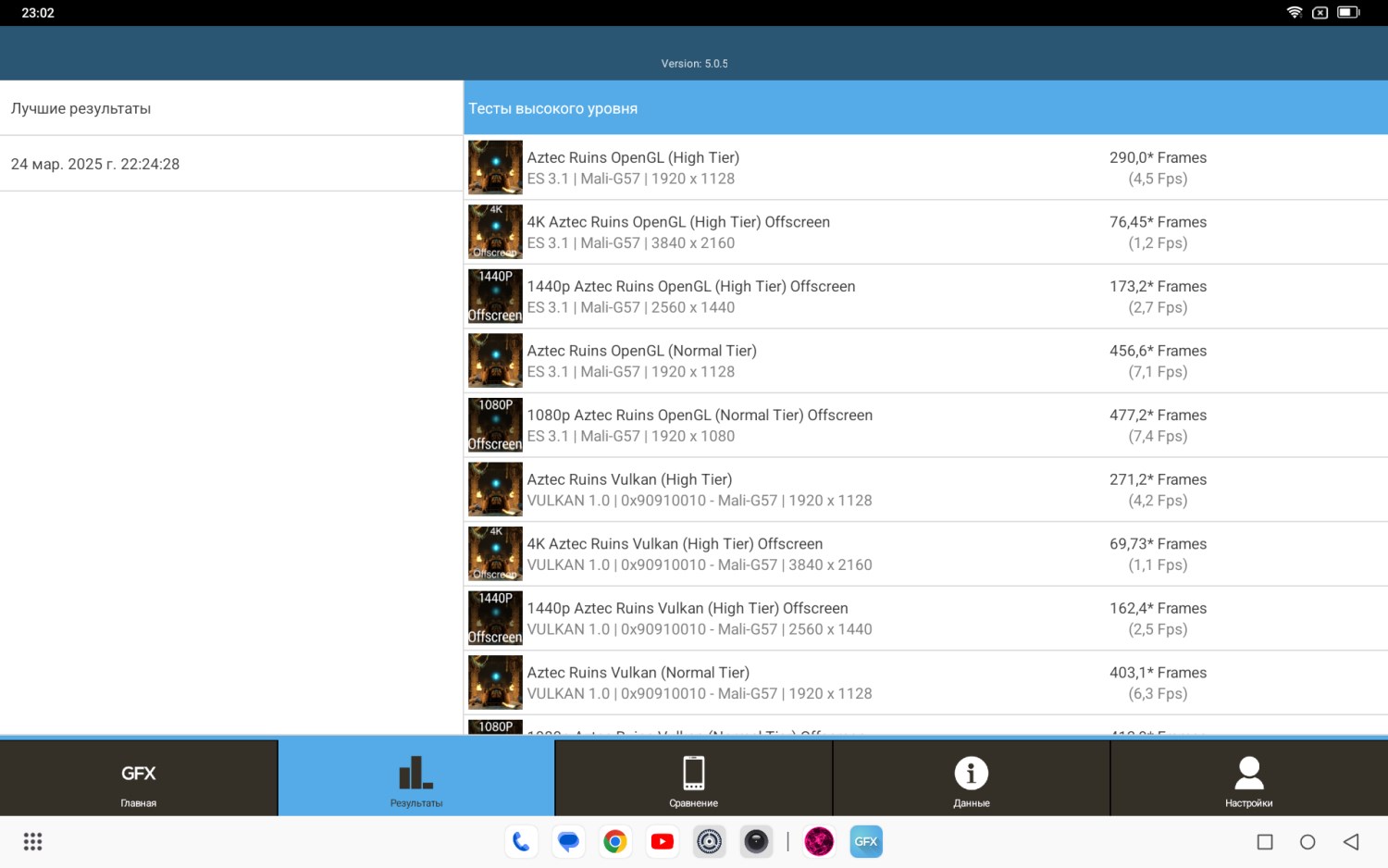
Task: Select 1440p Aztec Ruins OpenGL Offscreen thumbnail
Action: (495, 296)
